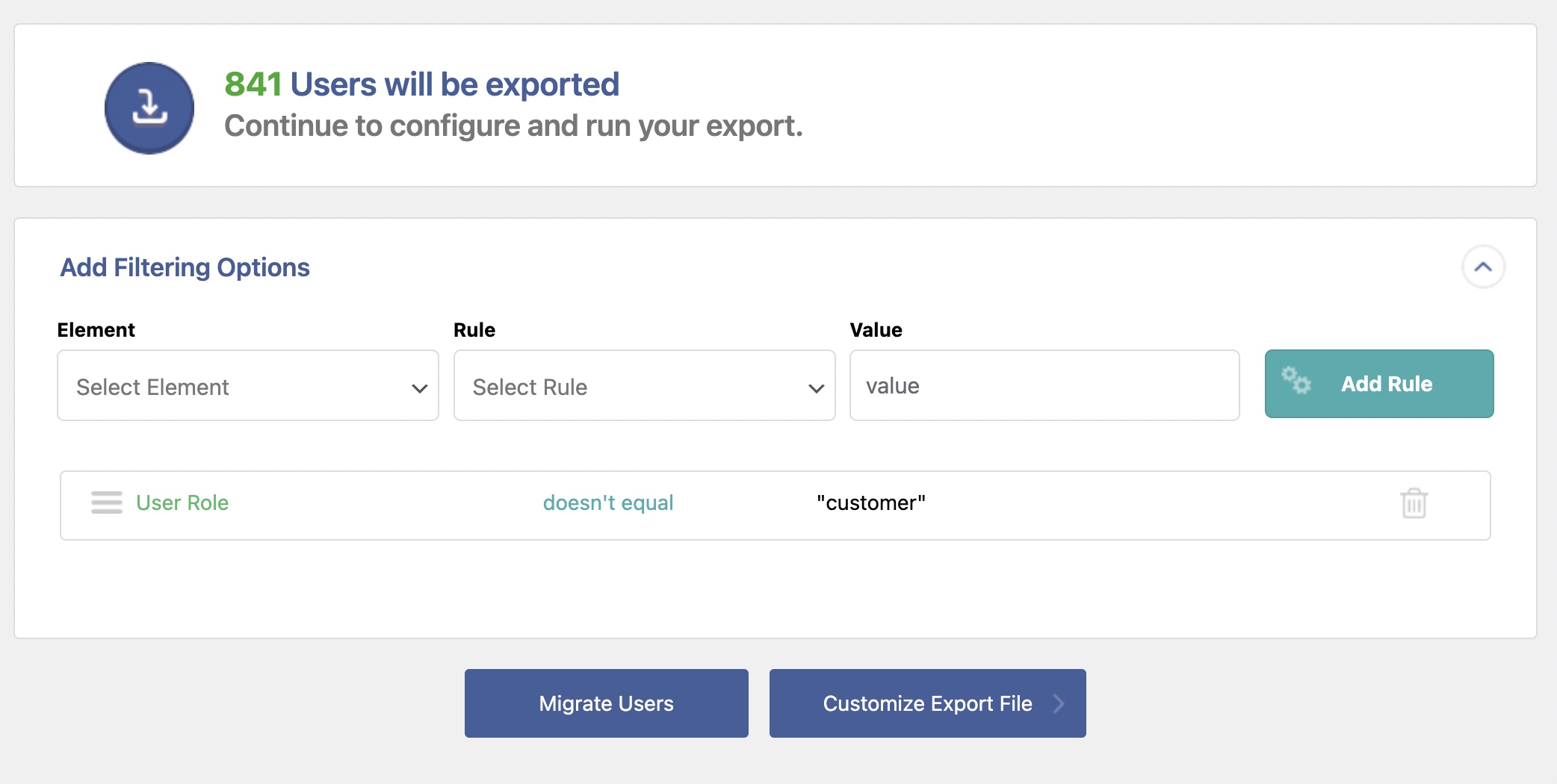Proceed with Customize Export File
This screenshot has width=1557, height=784.
[926, 703]
